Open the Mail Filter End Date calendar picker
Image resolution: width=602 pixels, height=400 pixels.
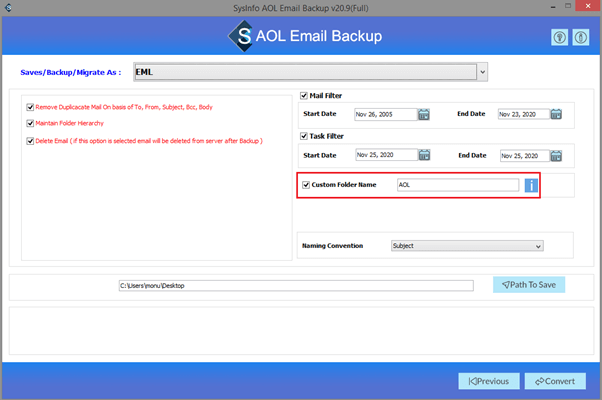(x=556, y=114)
